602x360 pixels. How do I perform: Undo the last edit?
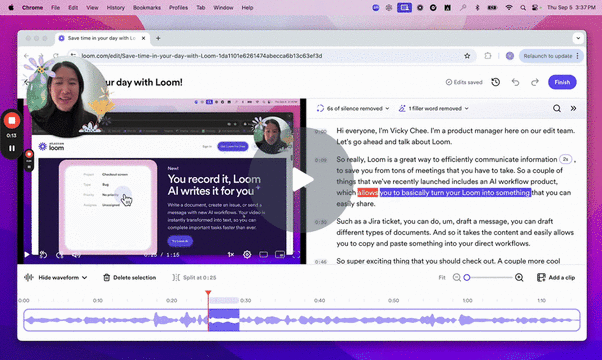515,82
